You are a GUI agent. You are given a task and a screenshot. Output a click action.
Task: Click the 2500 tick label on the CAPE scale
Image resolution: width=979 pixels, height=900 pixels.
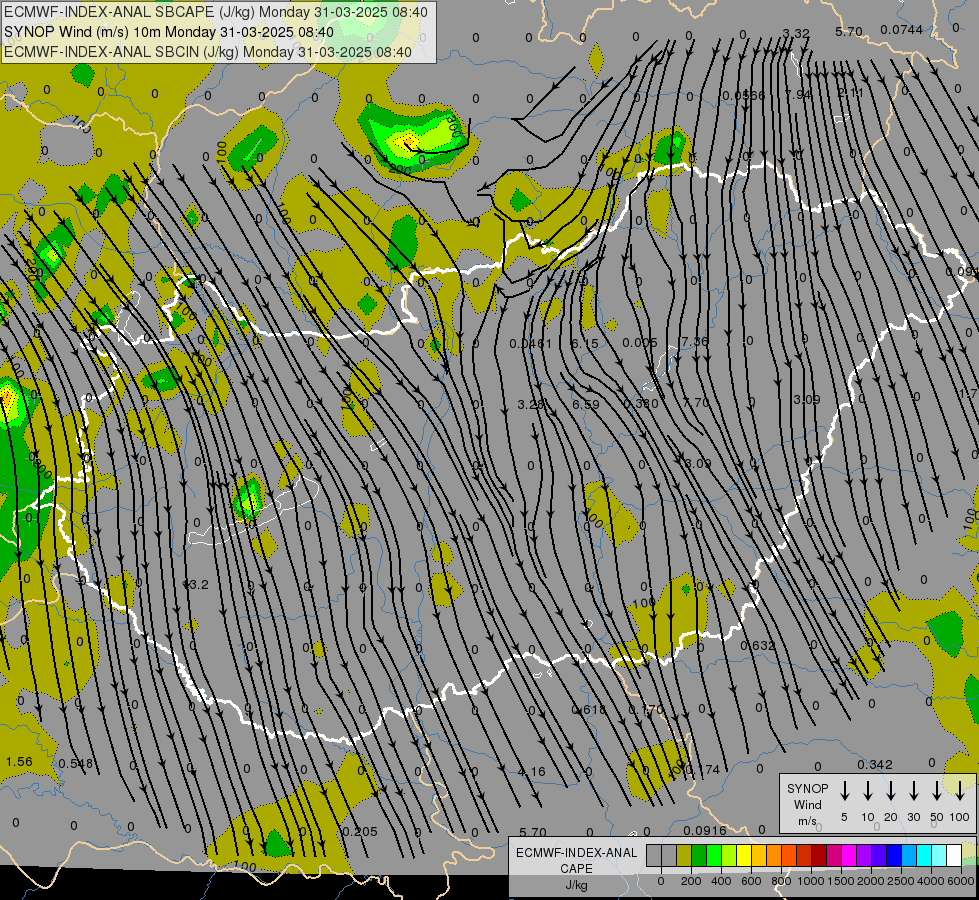901,881
